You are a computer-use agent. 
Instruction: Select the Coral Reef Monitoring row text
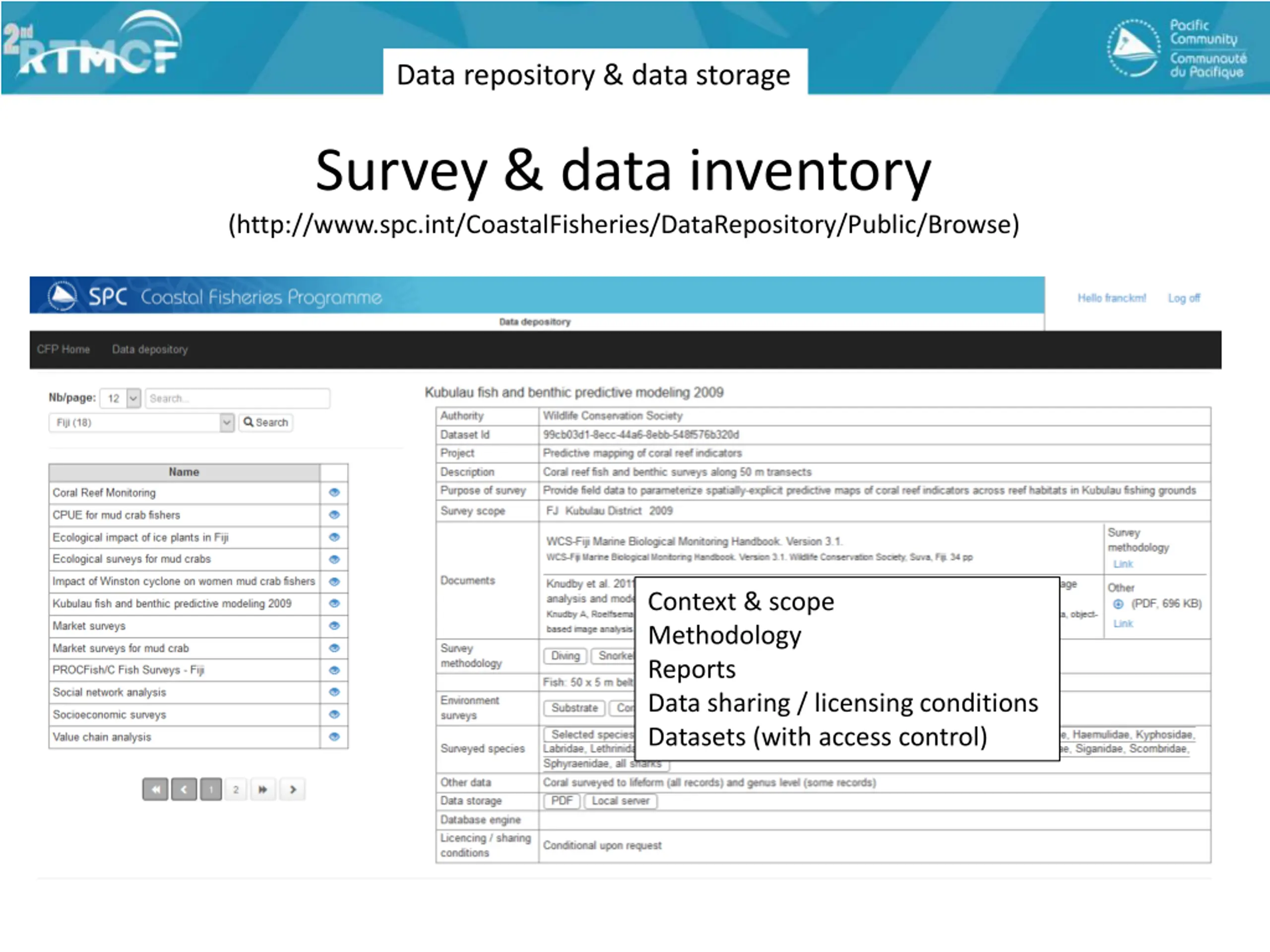point(104,493)
